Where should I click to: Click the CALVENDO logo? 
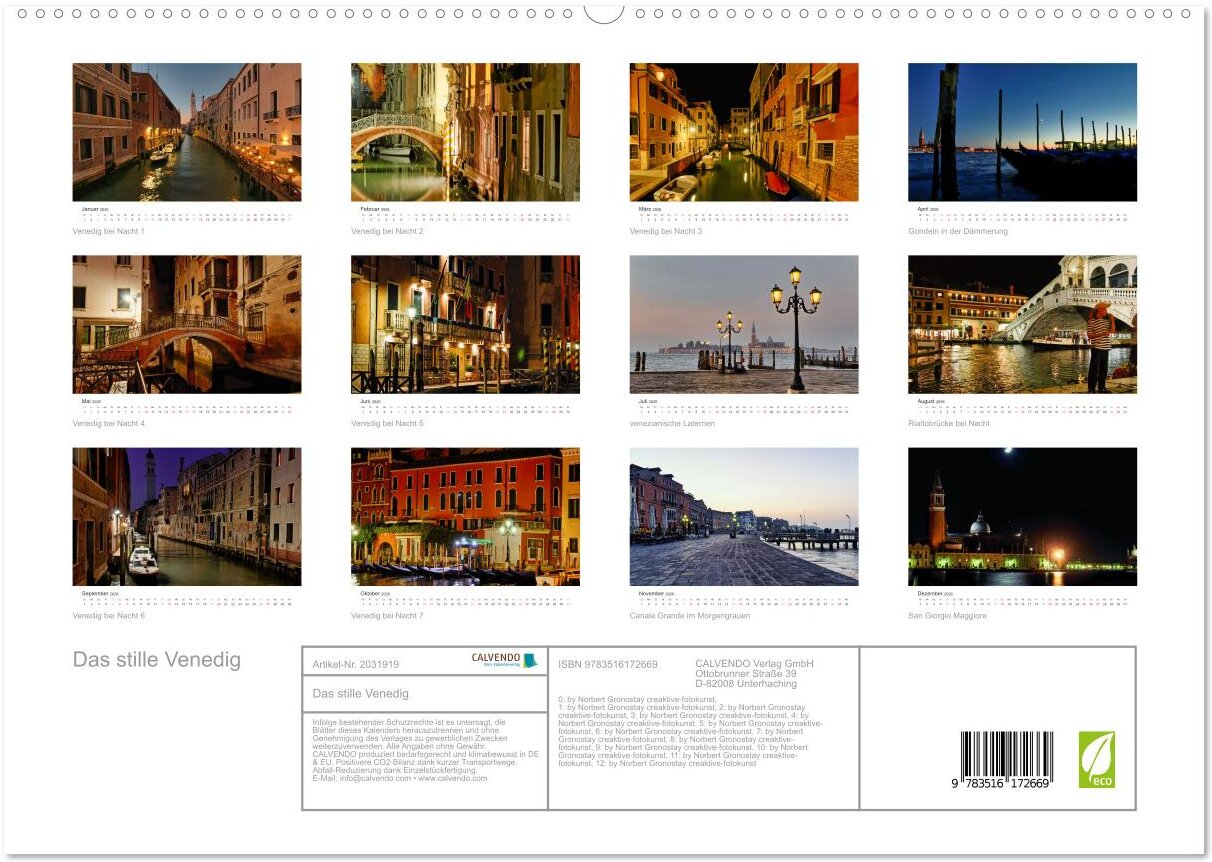pos(504,660)
